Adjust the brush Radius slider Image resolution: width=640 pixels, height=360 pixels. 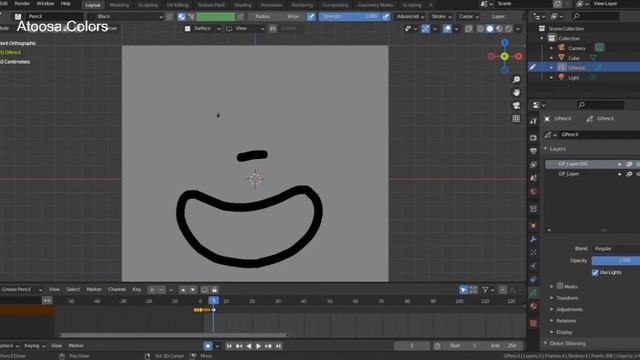point(276,16)
